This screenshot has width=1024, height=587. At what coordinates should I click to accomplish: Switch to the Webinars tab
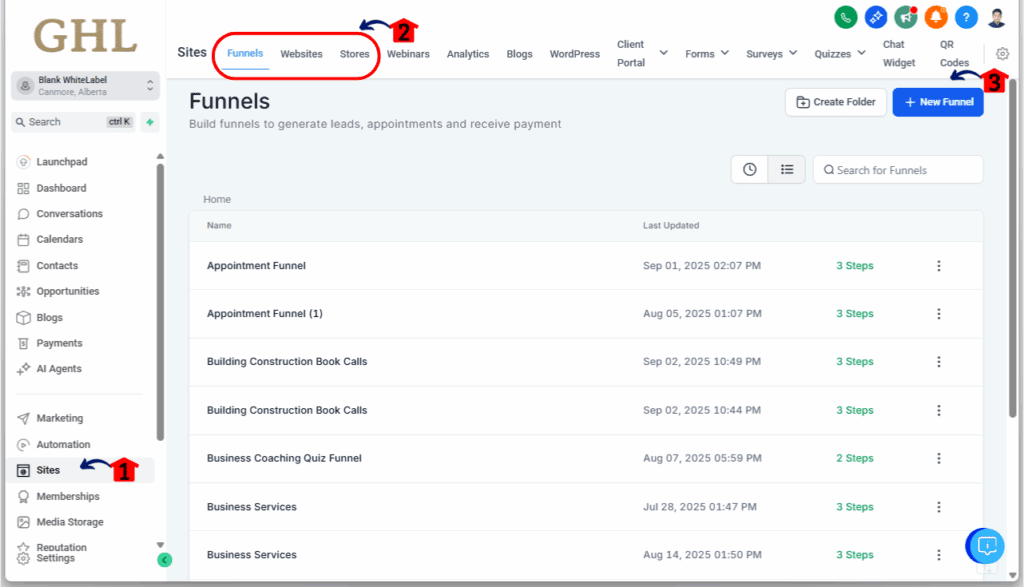(408, 54)
